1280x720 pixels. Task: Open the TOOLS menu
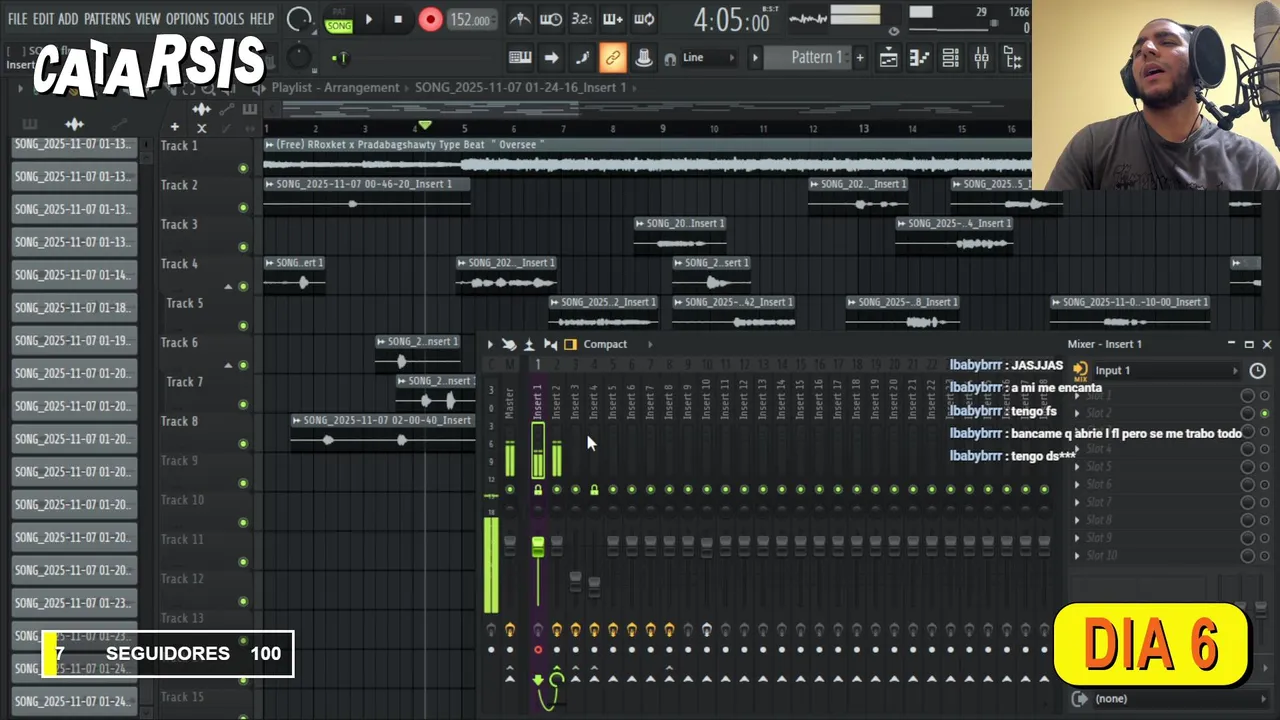(x=229, y=19)
